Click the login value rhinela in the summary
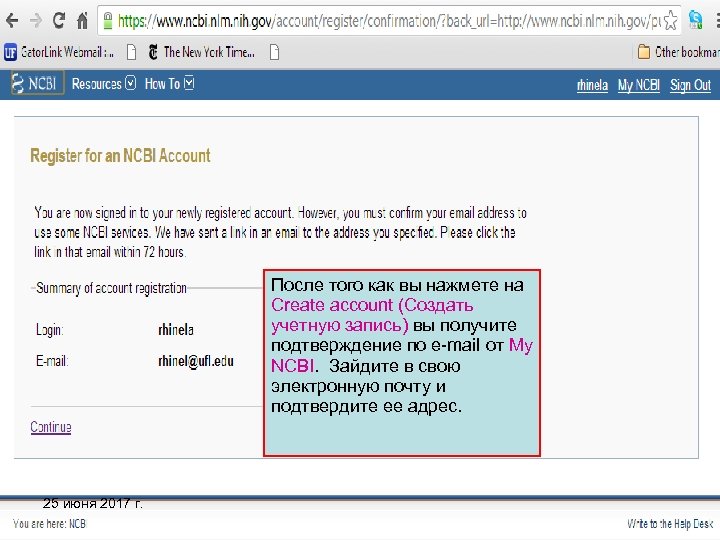 click(x=176, y=330)
